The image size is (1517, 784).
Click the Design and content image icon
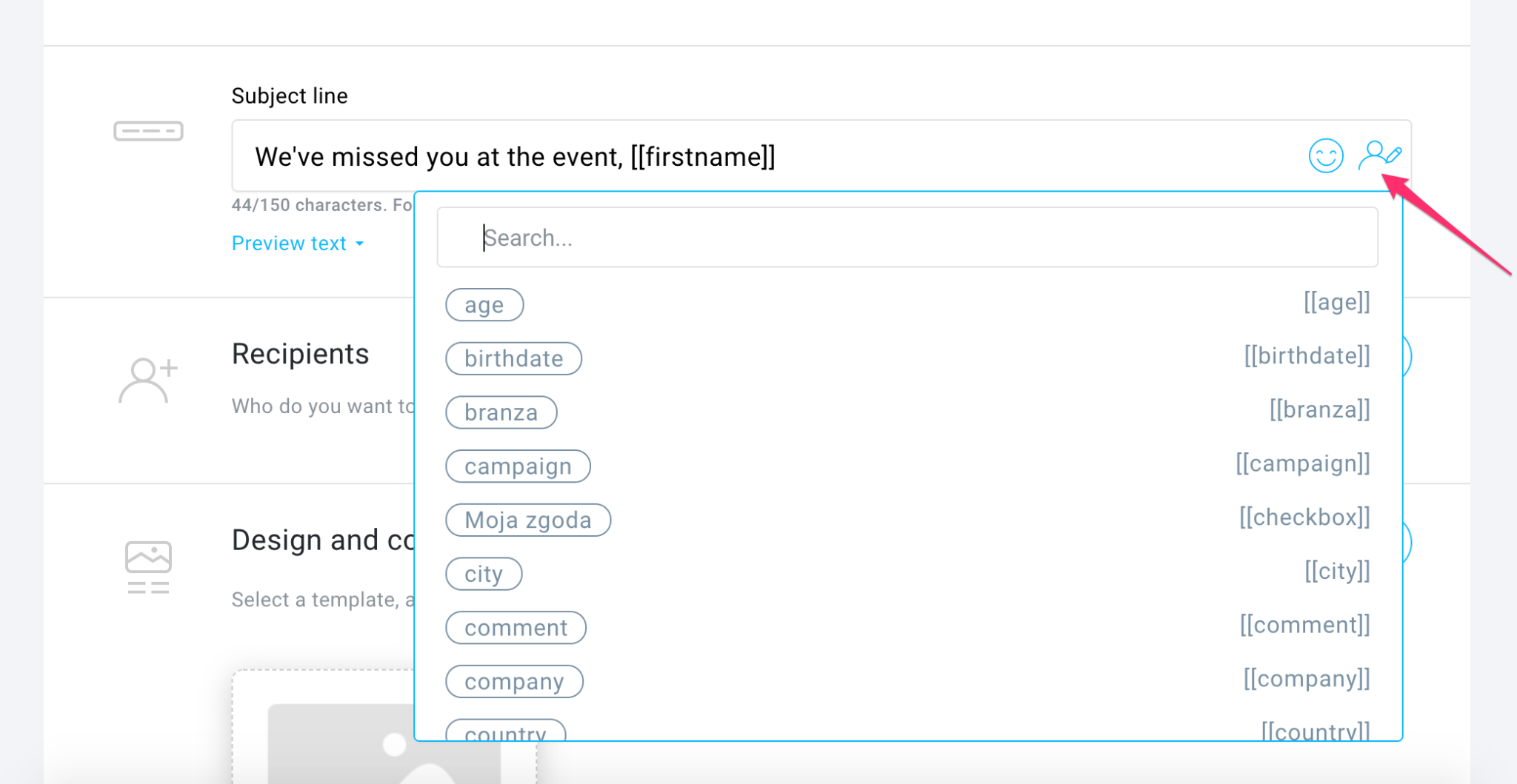point(147,565)
